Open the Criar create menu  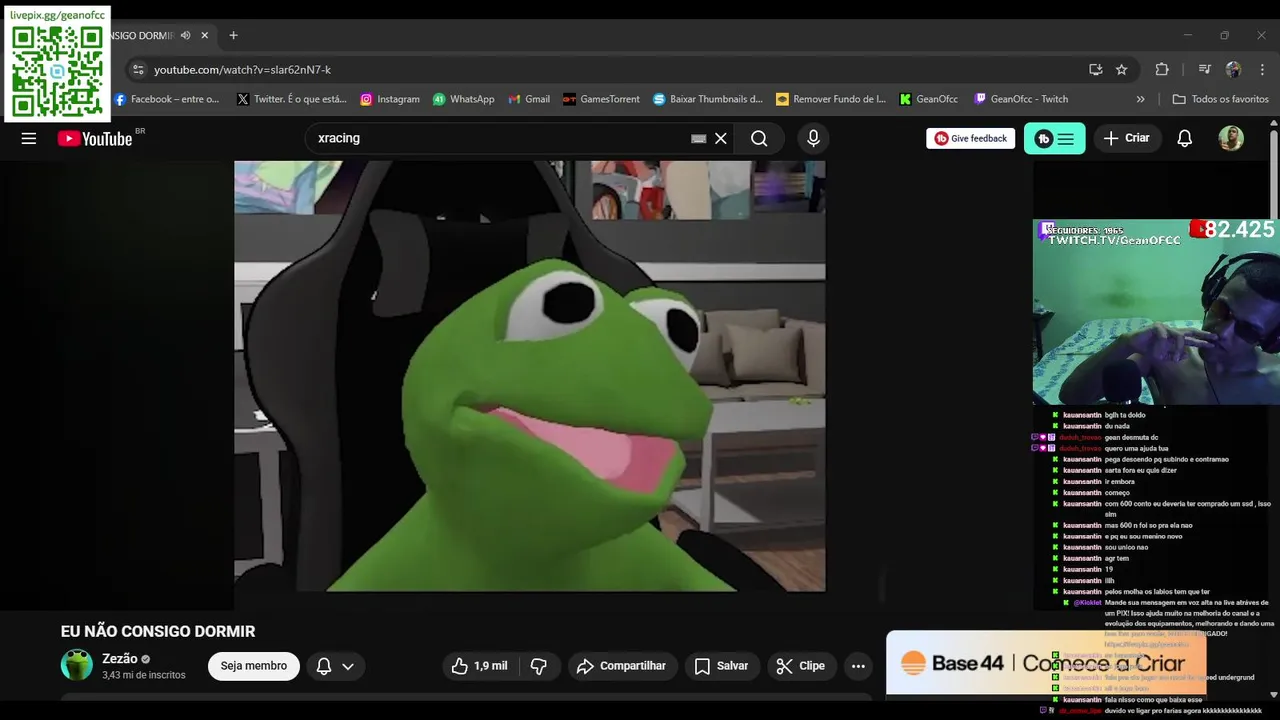point(1127,138)
